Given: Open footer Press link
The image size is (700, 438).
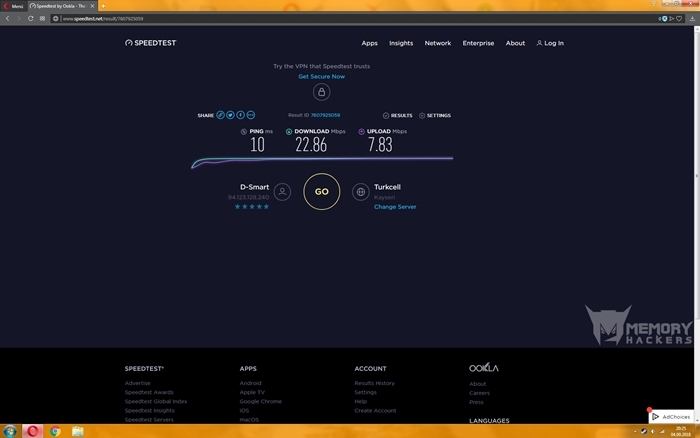Looking at the screenshot, I should (476, 402).
